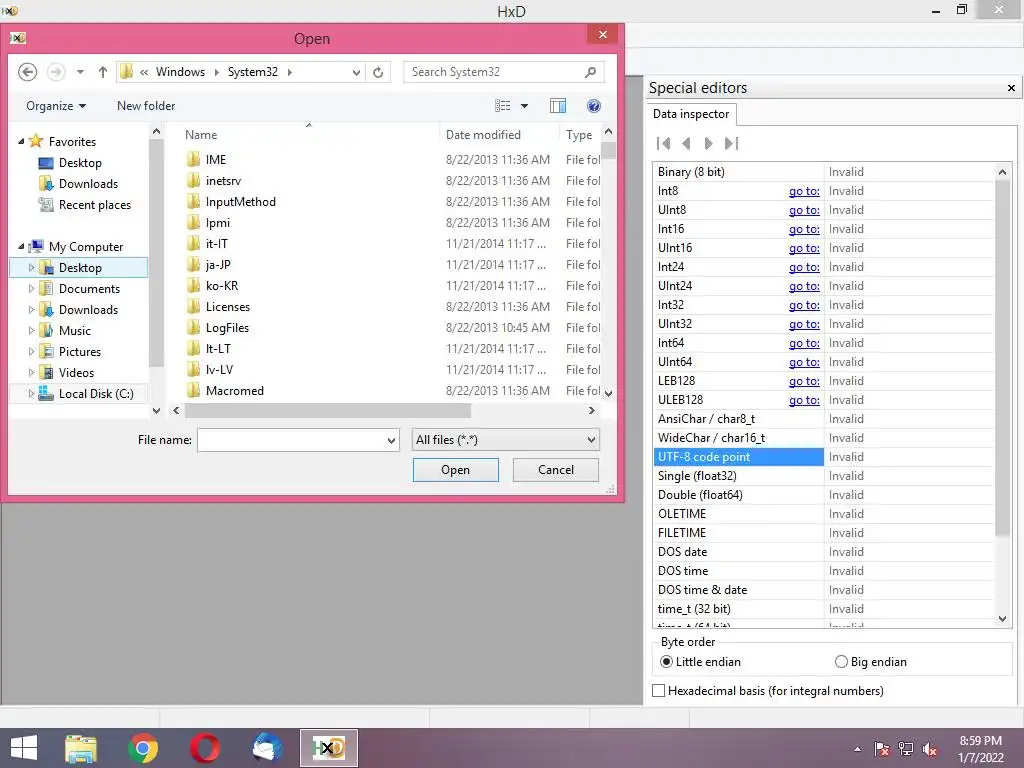The width and height of the screenshot is (1024, 768).
Task: Open the recent locations dropdown
Action: pyautogui.click(x=80, y=72)
